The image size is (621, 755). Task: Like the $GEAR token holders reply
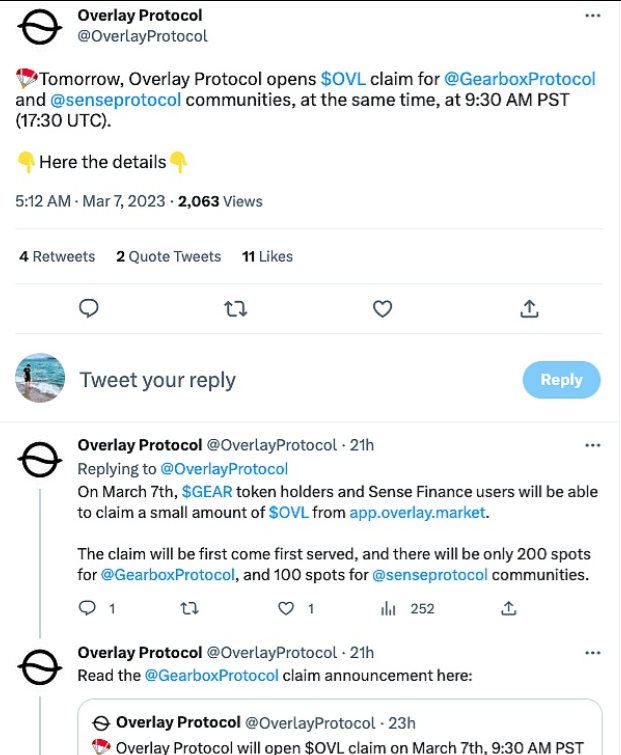(x=287, y=608)
